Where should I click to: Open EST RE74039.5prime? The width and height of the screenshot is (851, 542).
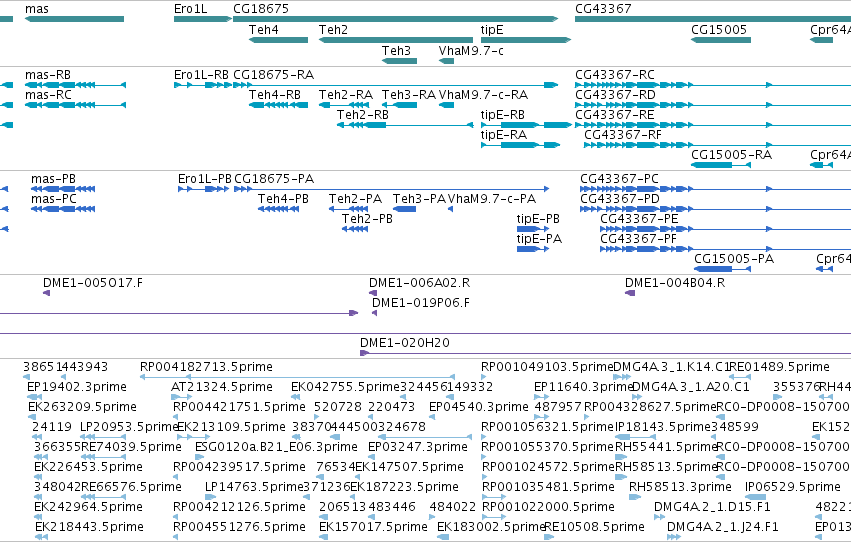(103, 457)
